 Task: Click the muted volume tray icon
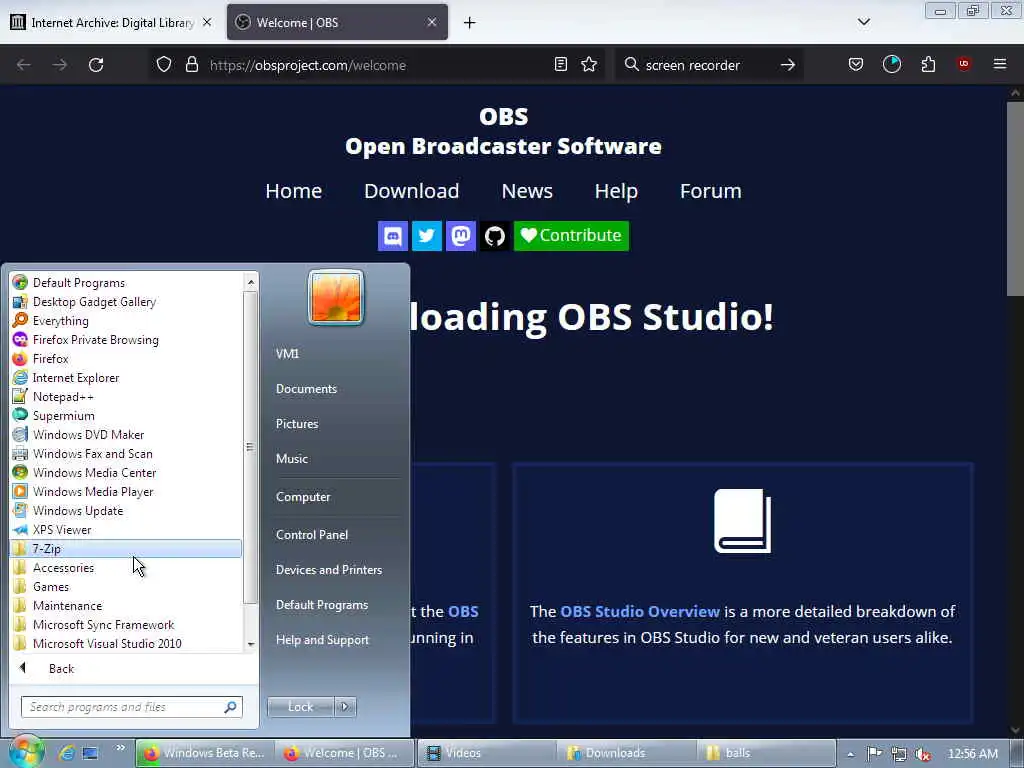[923, 754]
